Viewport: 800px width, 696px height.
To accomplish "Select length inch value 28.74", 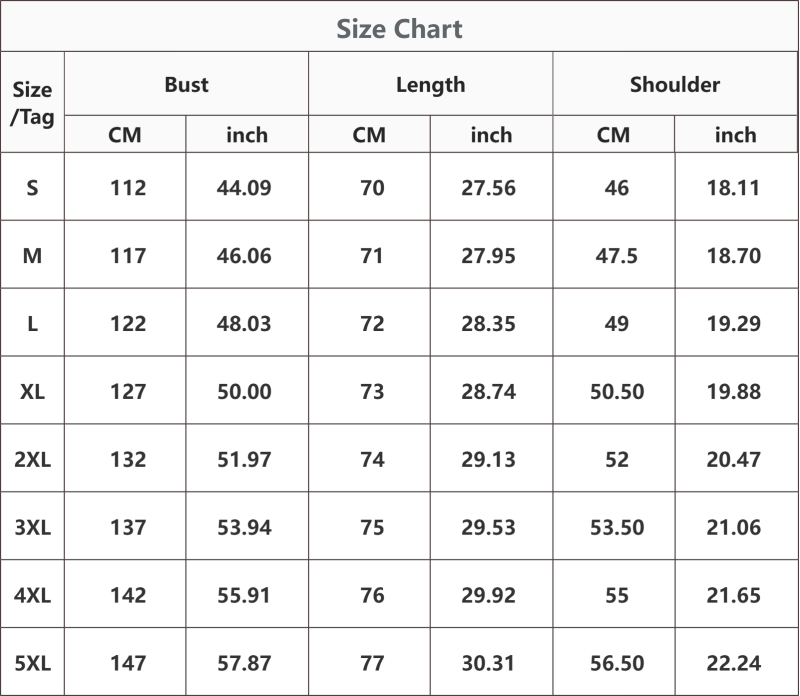I will tap(488, 391).
